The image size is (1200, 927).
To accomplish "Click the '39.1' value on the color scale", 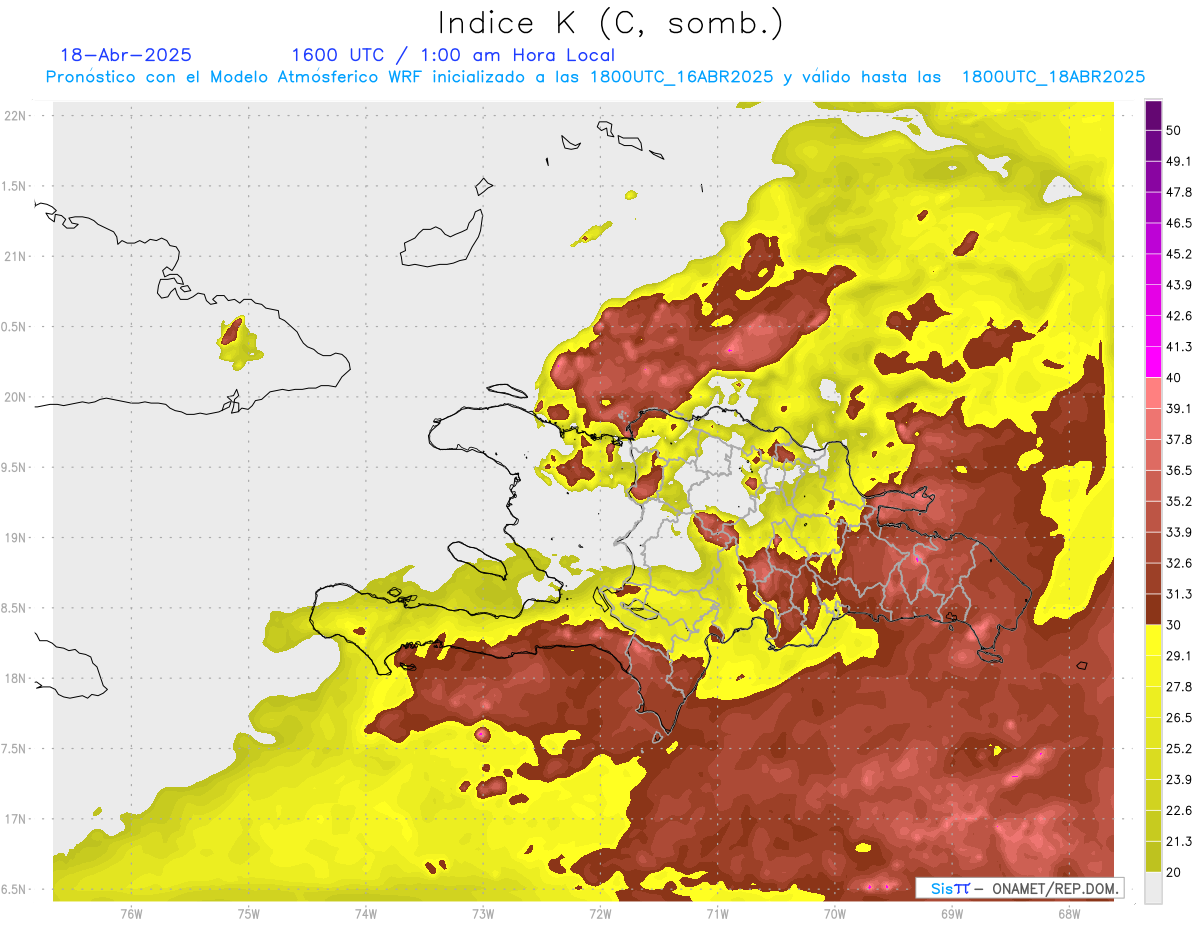I will tap(1179, 409).
